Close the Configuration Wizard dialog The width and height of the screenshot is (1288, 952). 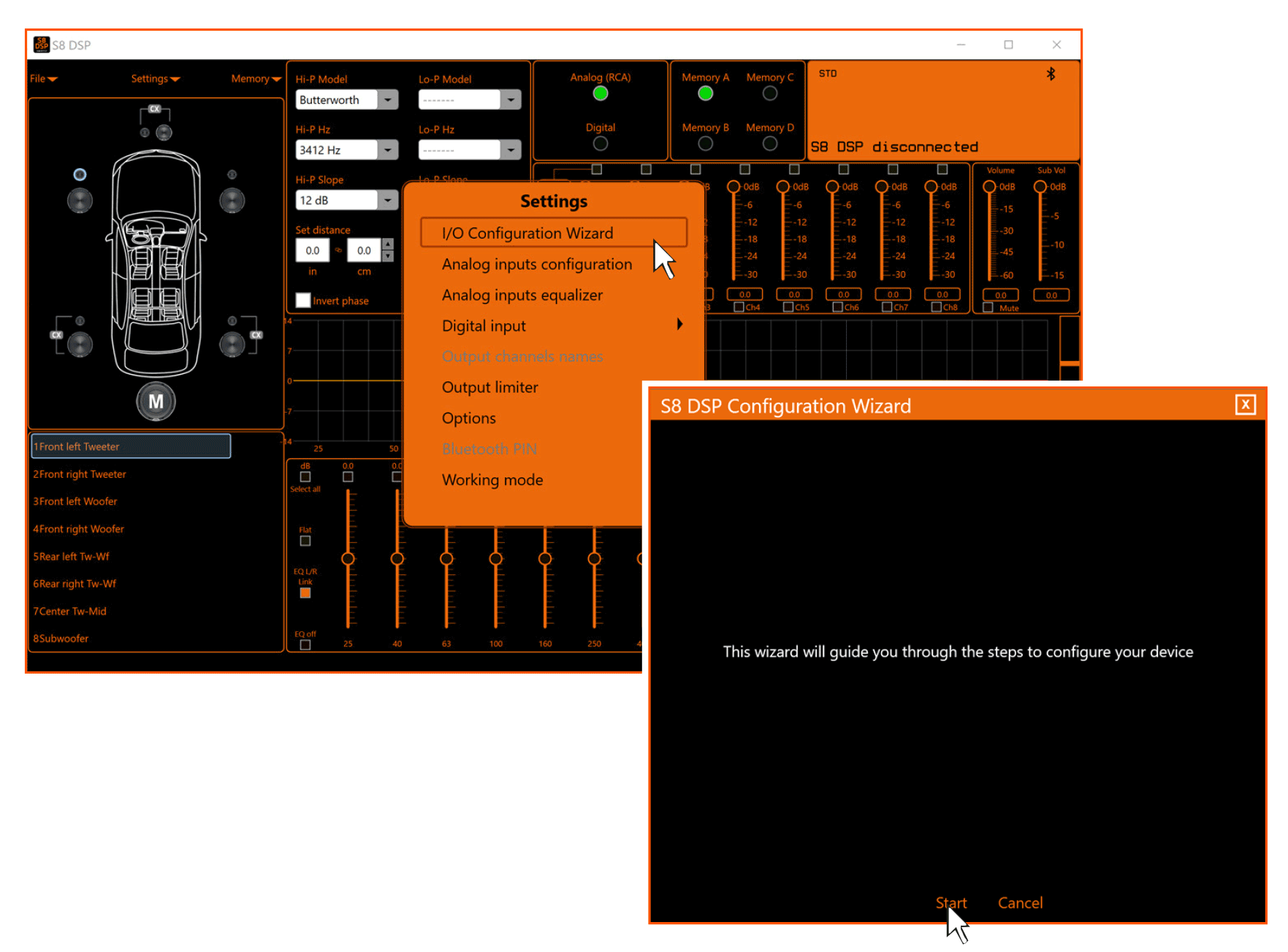[x=1245, y=405]
